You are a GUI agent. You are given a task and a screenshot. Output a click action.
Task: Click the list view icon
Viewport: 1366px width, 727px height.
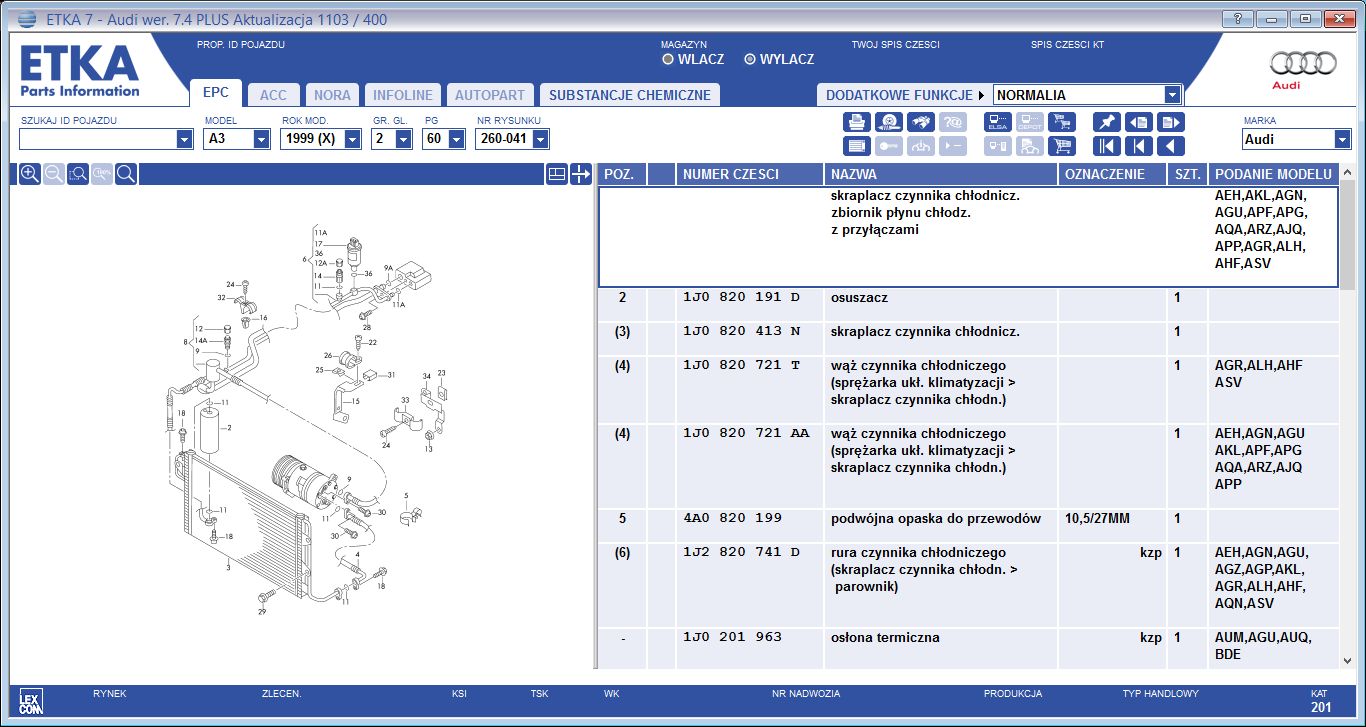click(857, 146)
